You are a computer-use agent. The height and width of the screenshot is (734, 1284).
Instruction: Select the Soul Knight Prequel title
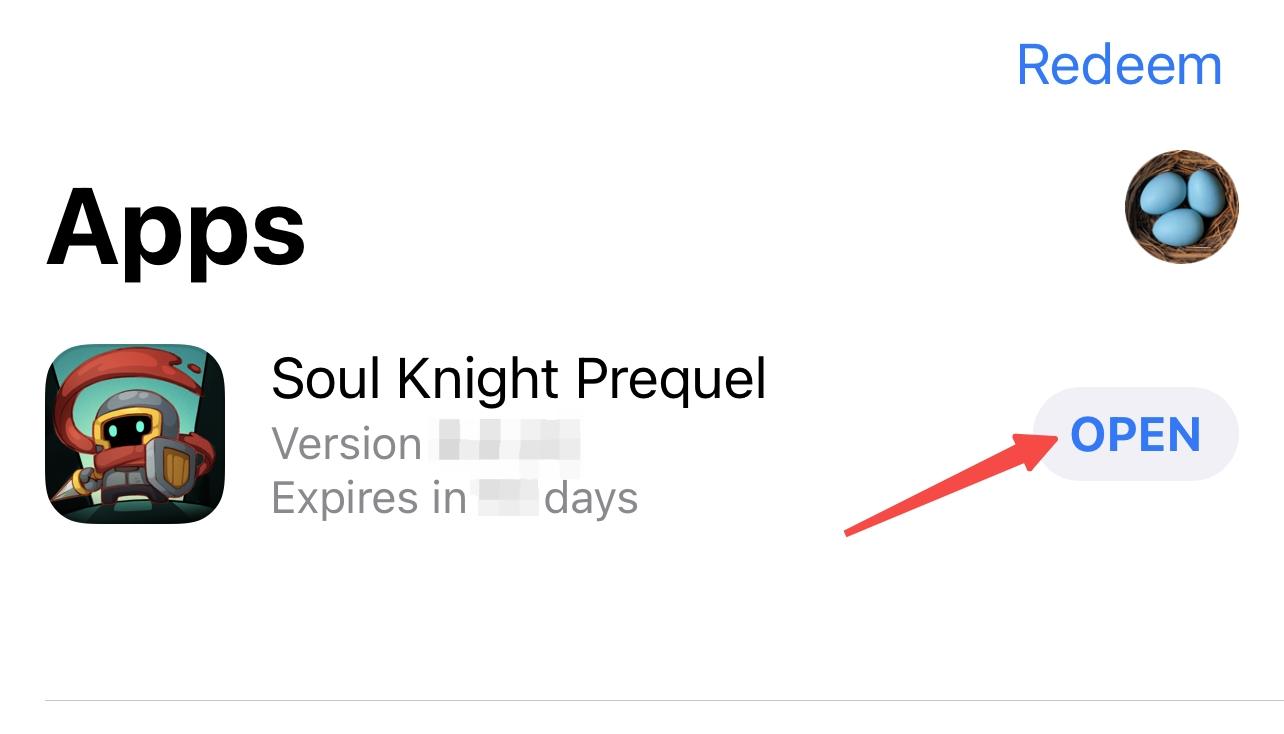click(x=518, y=379)
